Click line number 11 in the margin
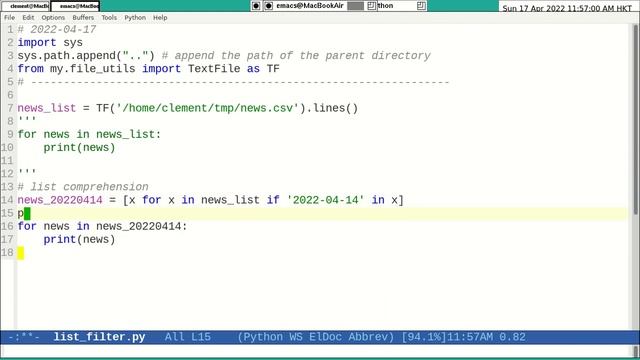This screenshot has width=640, height=360. [7, 160]
